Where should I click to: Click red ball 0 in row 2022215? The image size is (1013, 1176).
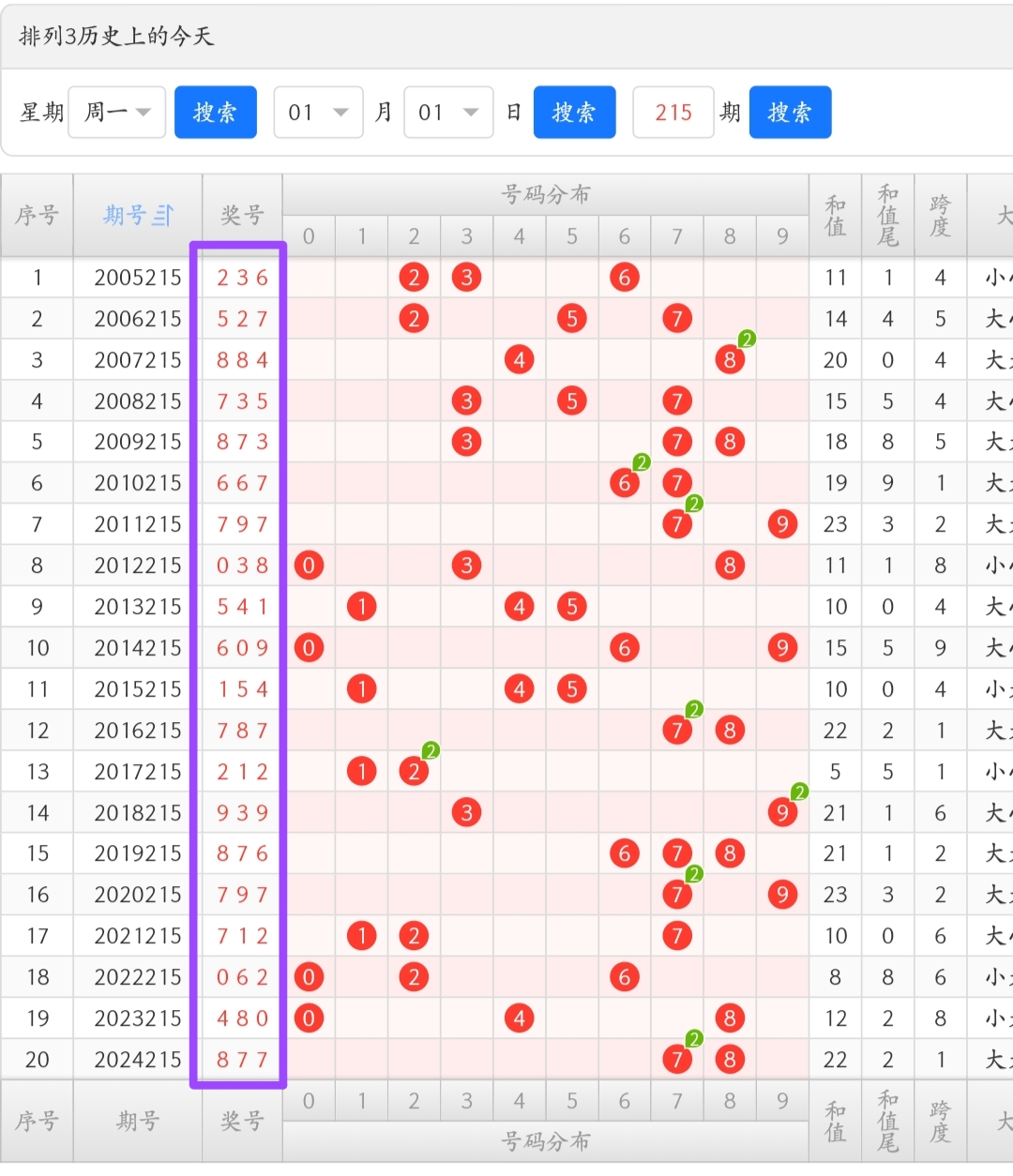click(309, 977)
